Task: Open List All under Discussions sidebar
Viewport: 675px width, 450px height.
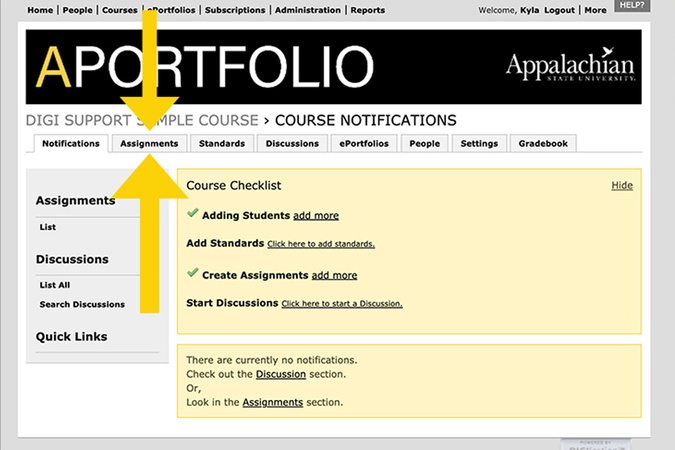Action: (x=55, y=285)
